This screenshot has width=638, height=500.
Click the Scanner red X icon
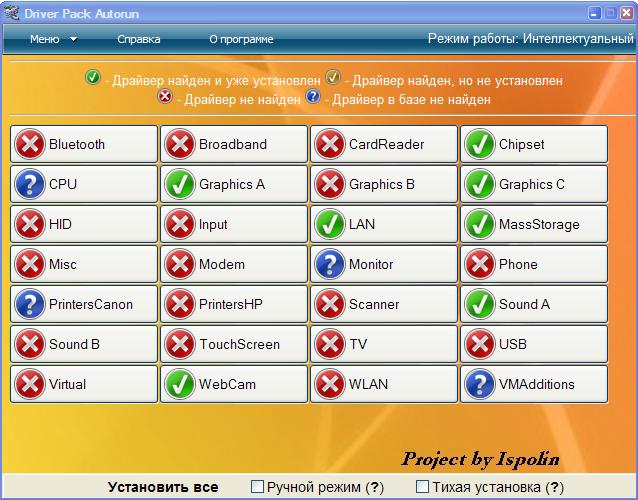click(330, 304)
